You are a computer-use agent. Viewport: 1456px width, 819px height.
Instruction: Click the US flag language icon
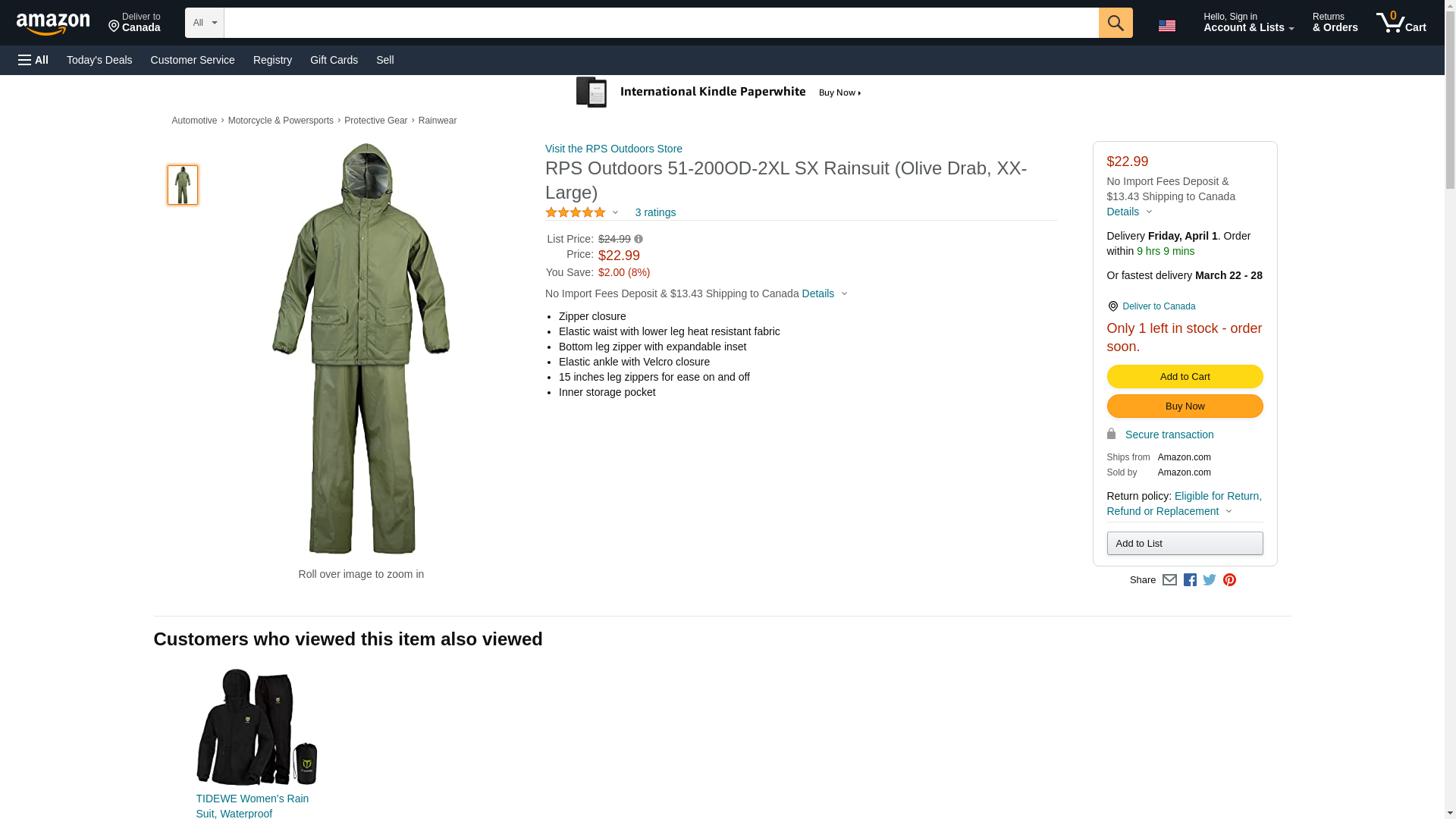[1166, 26]
